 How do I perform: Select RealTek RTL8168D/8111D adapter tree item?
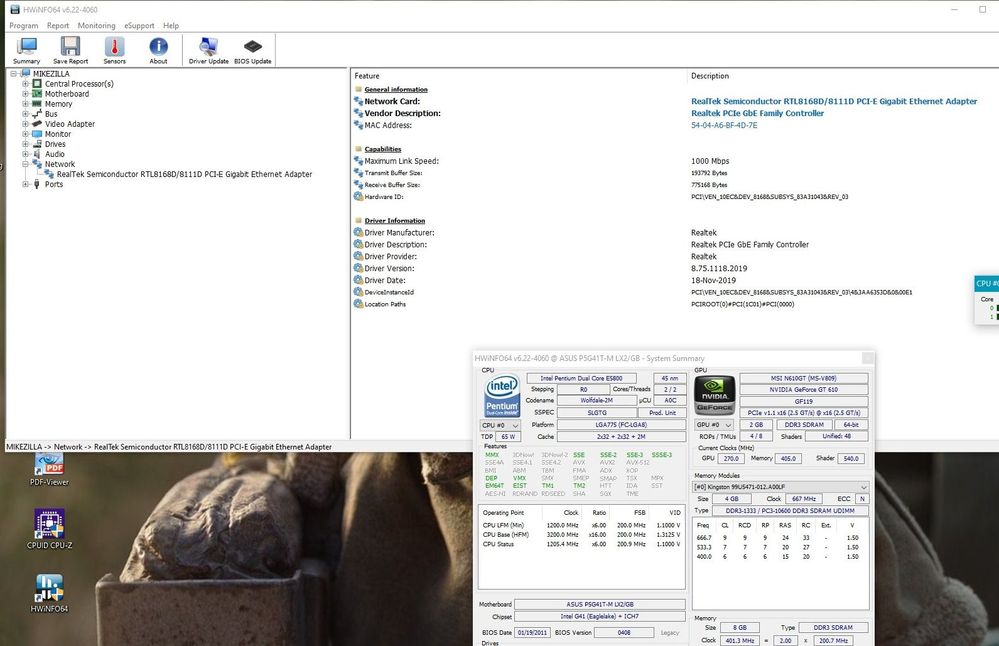click(x=184, y=174)
